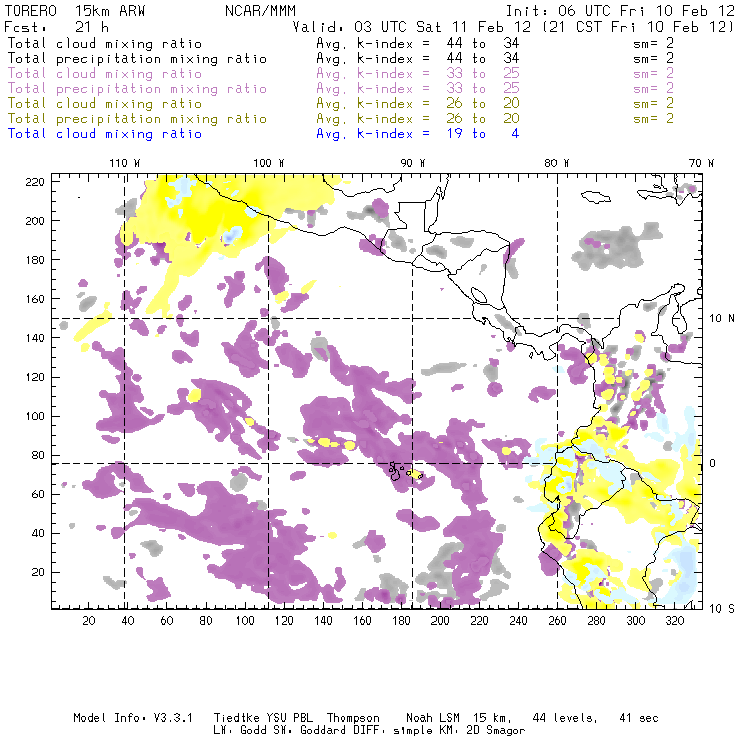Screen dimensions: 740x740
Task: Click the black 'Total cloud mixing ratio' legend label
Action: [x=105, y=43]
